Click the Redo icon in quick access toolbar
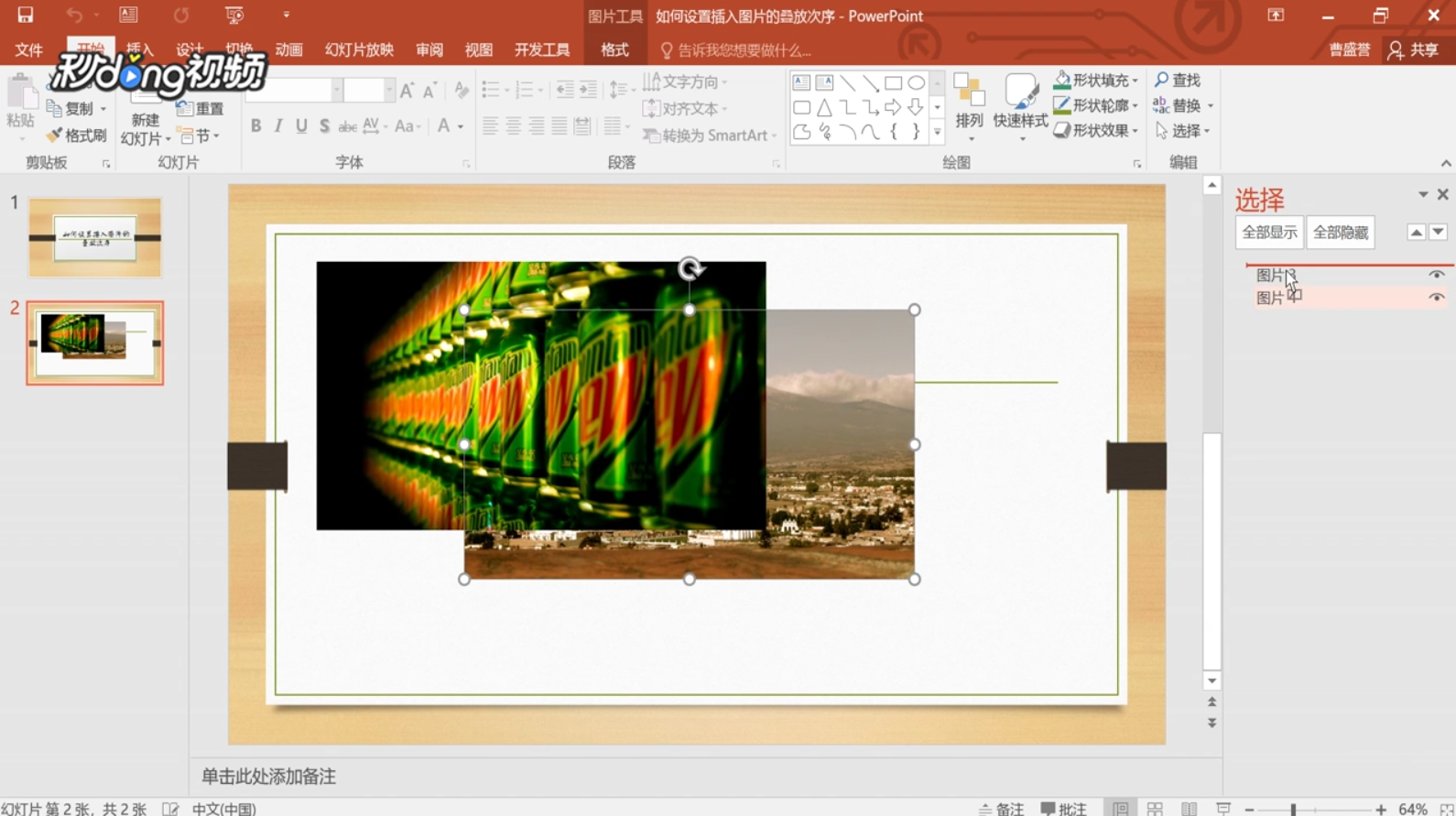The width and height of the screenshot is (1456, 816). point(181,15)
